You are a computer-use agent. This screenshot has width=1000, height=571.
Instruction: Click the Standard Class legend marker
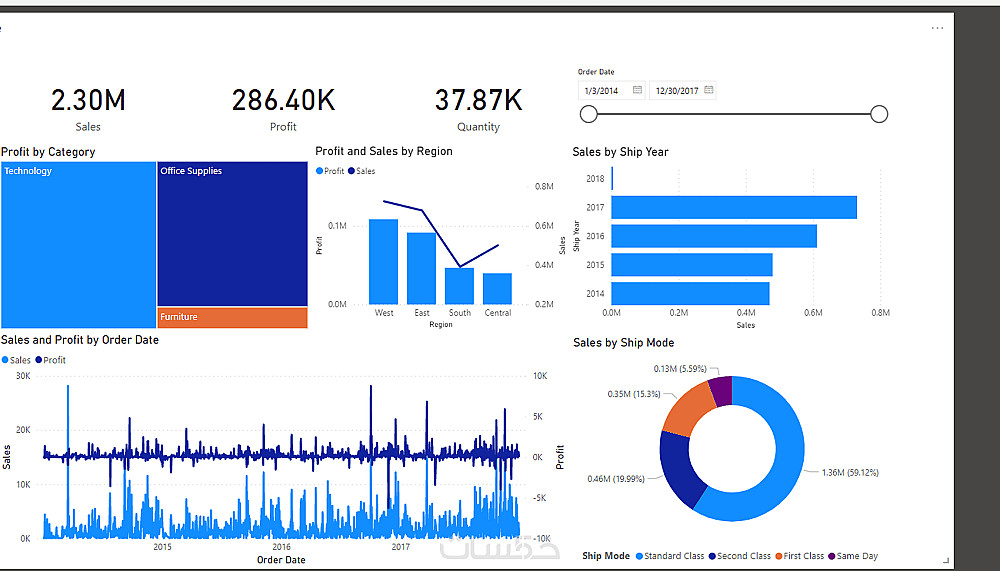pyautogui.click(x=639, y=556)
